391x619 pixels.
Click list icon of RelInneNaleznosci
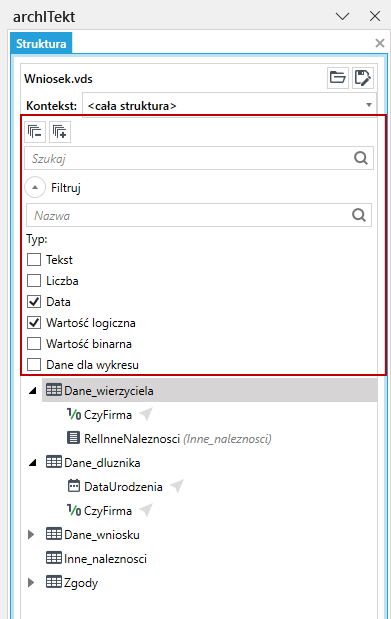tap(73, 438)
